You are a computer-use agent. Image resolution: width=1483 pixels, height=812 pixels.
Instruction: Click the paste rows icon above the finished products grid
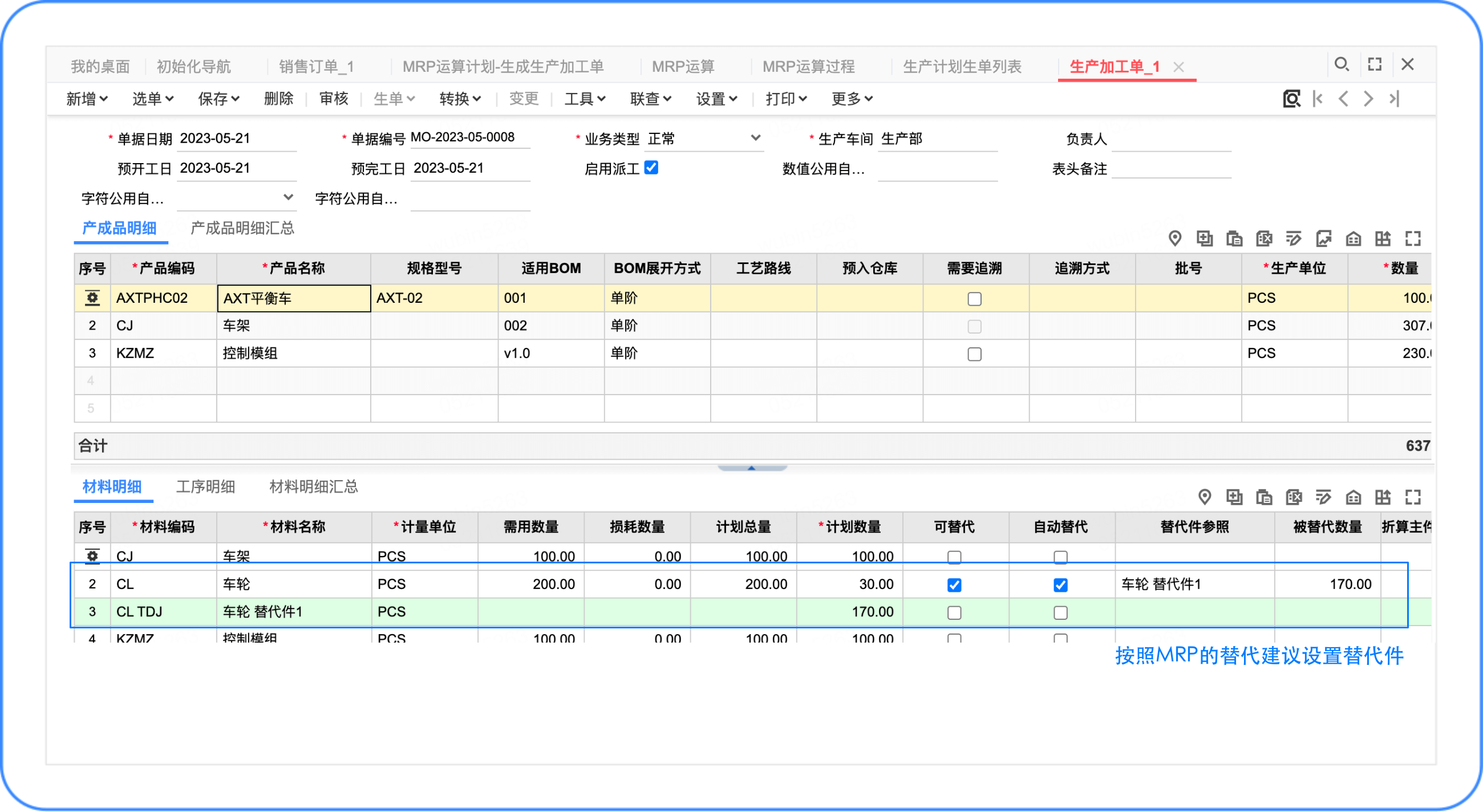click(1235, 239)
